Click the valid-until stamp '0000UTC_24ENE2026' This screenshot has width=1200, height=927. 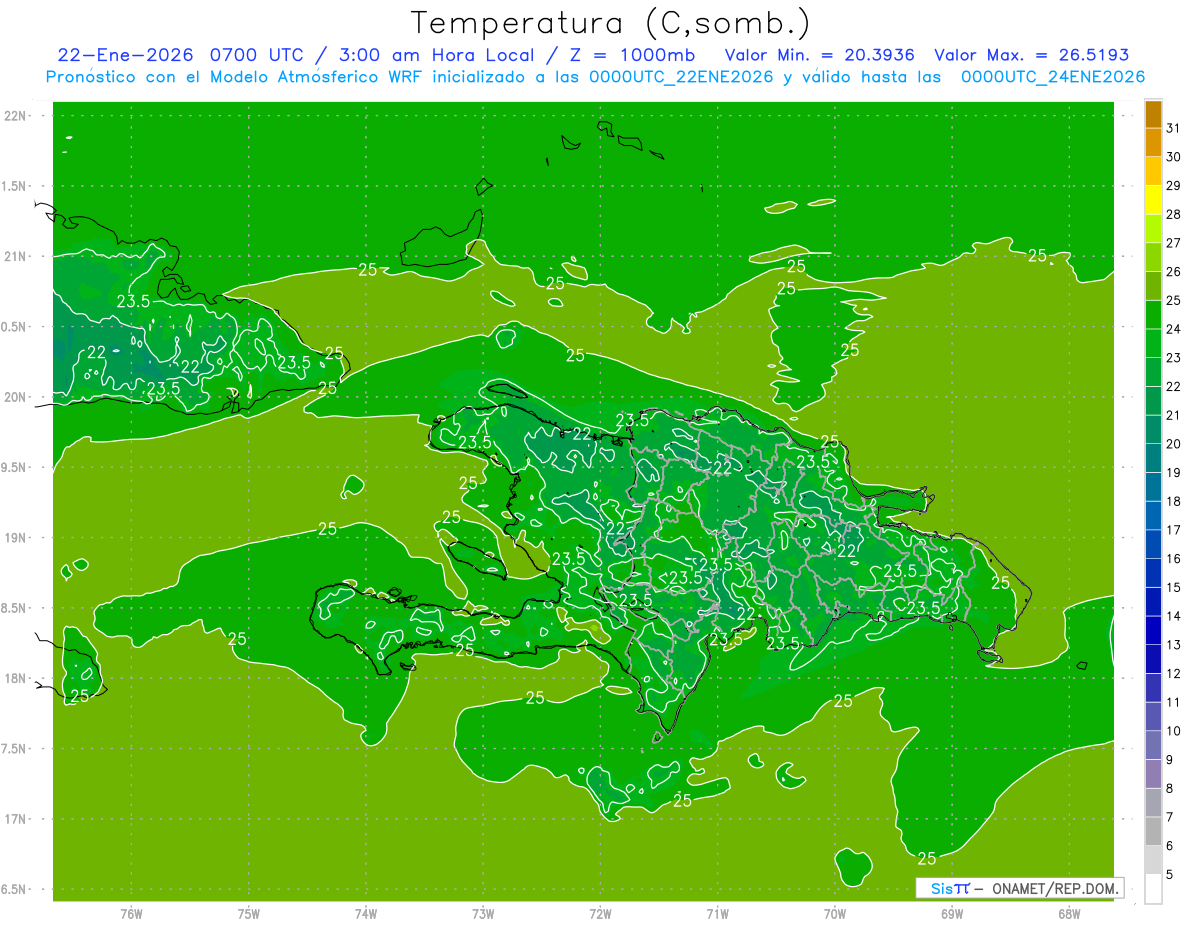tap(1052, 77)
